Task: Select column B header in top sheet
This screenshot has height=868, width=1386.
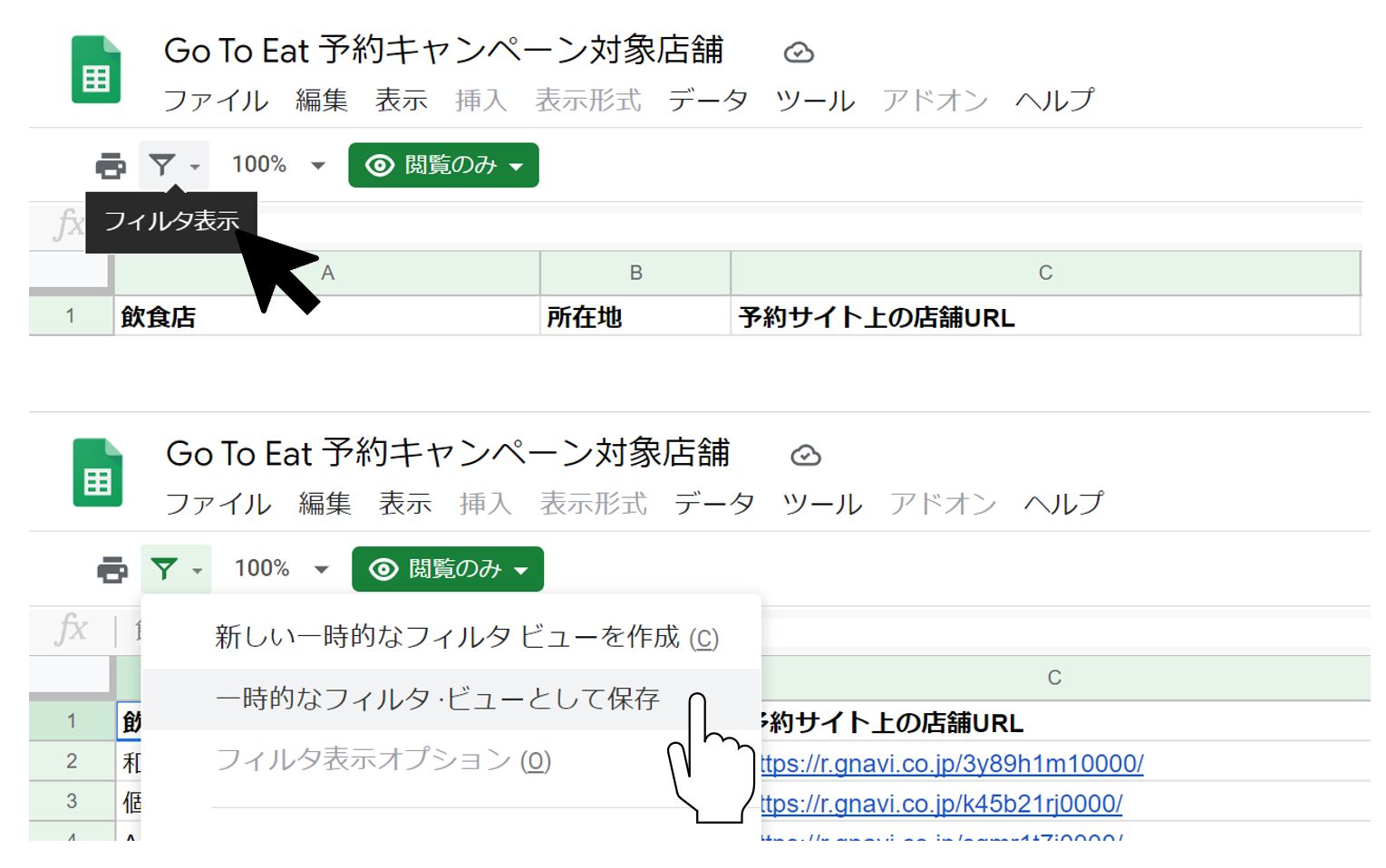Action: tap(635, 273)
